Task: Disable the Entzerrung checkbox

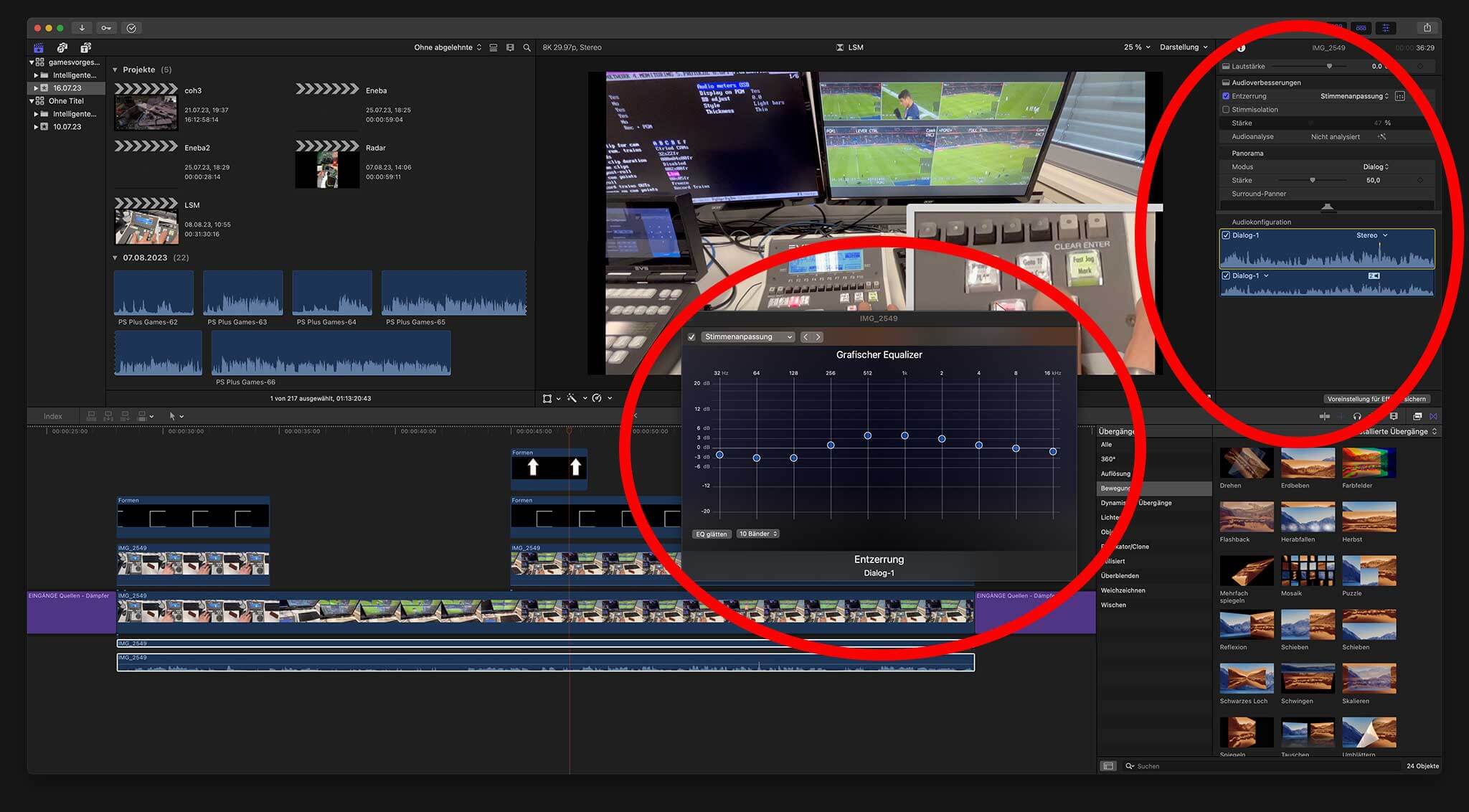Action: coord(1226,95)
